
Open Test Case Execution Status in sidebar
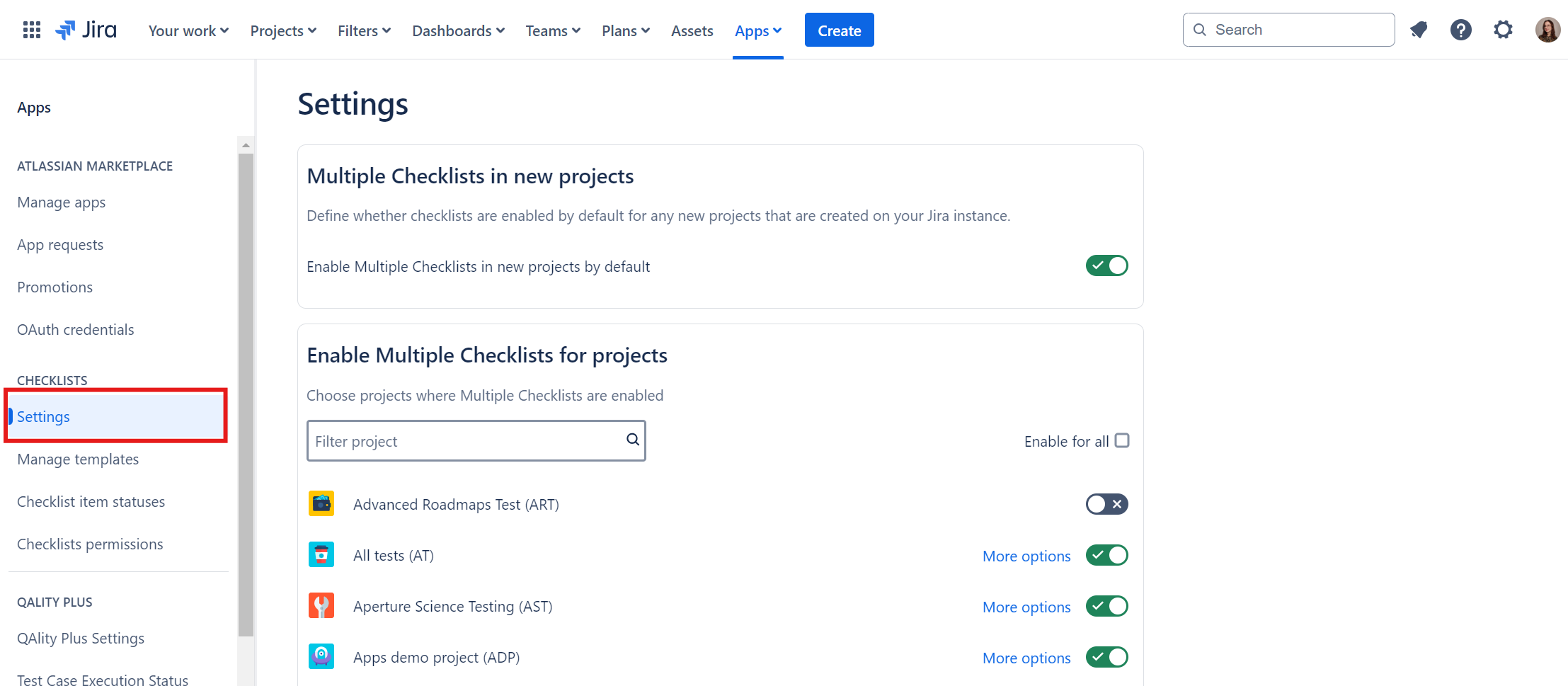pyautogui.click(x=103, y=679)
